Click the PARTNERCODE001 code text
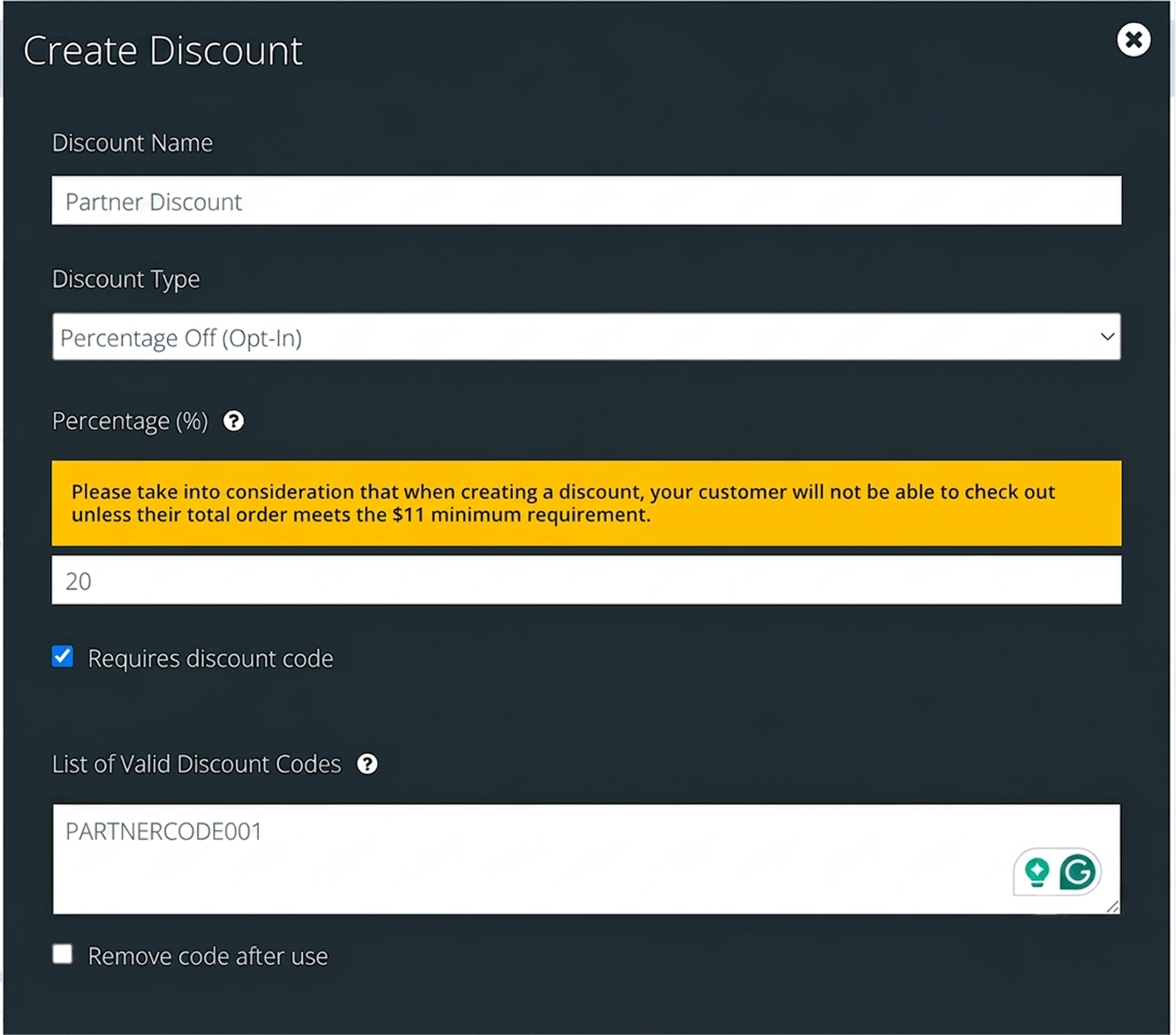 (163, 832)
